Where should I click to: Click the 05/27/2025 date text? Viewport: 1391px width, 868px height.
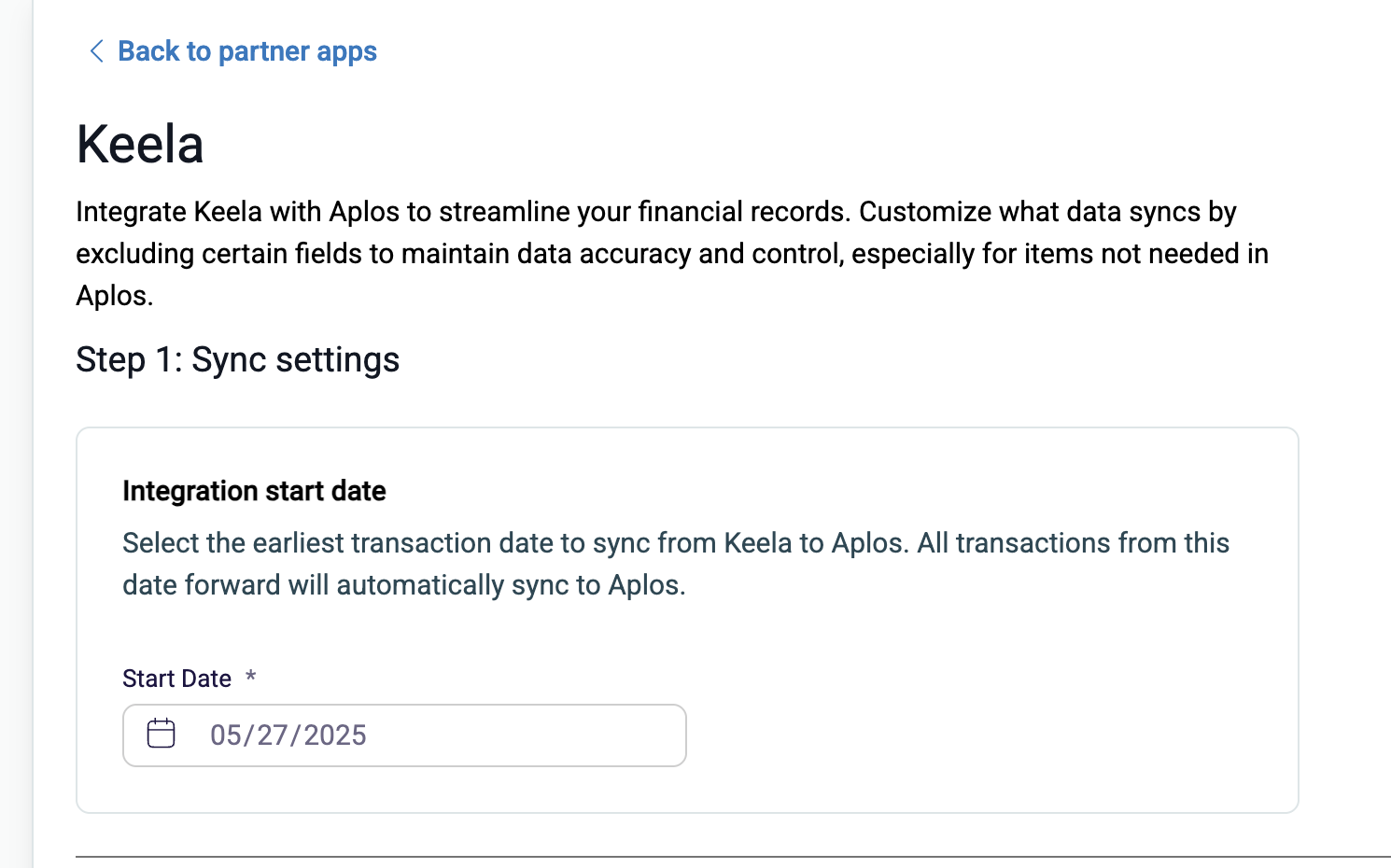point(288,735)
